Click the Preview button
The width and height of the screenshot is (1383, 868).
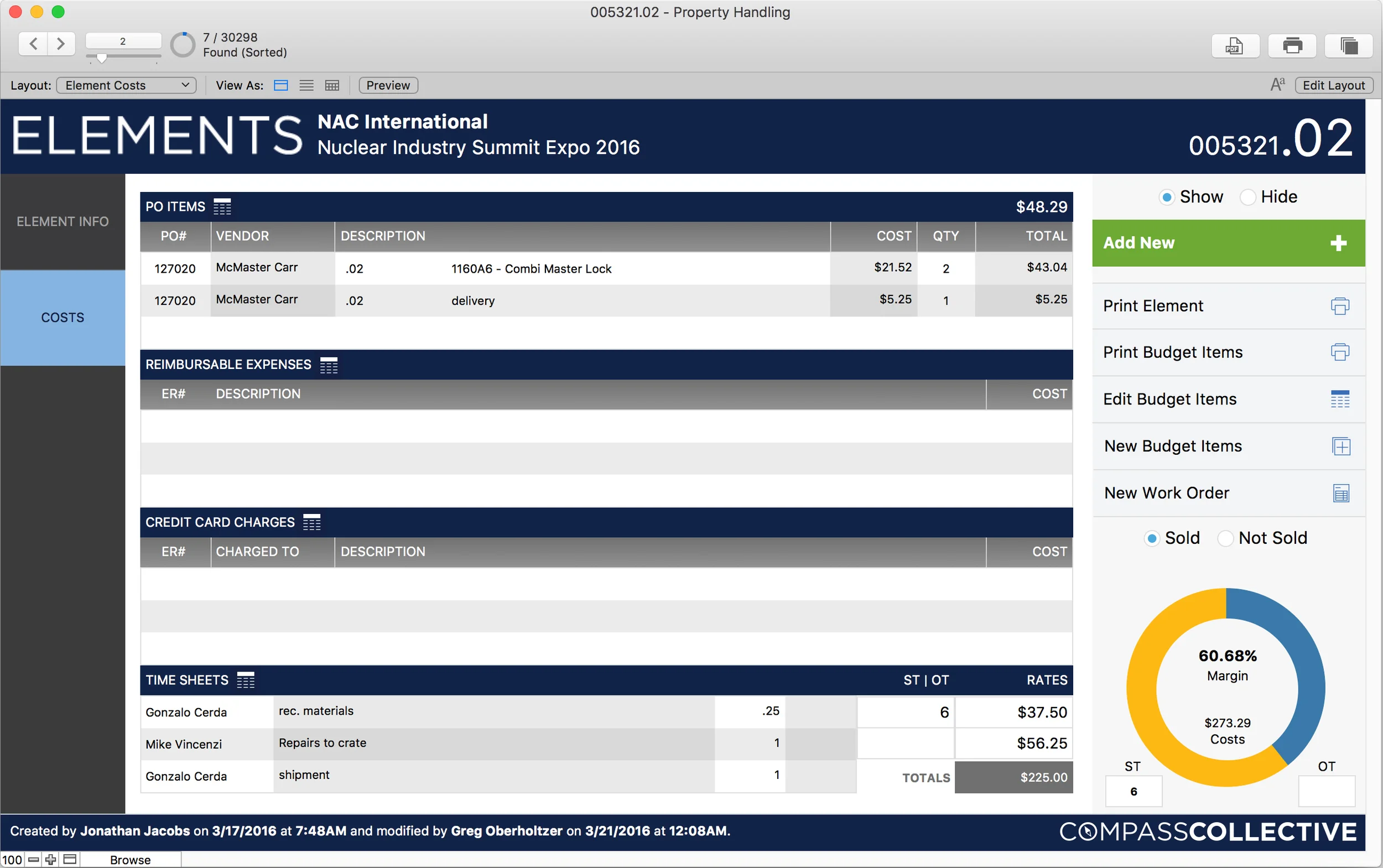(x=388, y=86)
